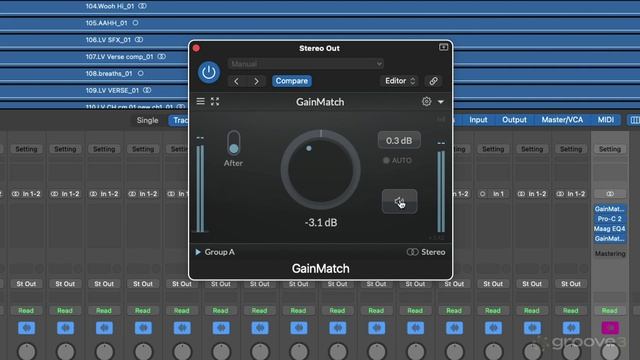The image size is (640, 360).
Task: Toggle the Stereo mode icon in GainMatch footer
Action: click(x=412, y=252)
